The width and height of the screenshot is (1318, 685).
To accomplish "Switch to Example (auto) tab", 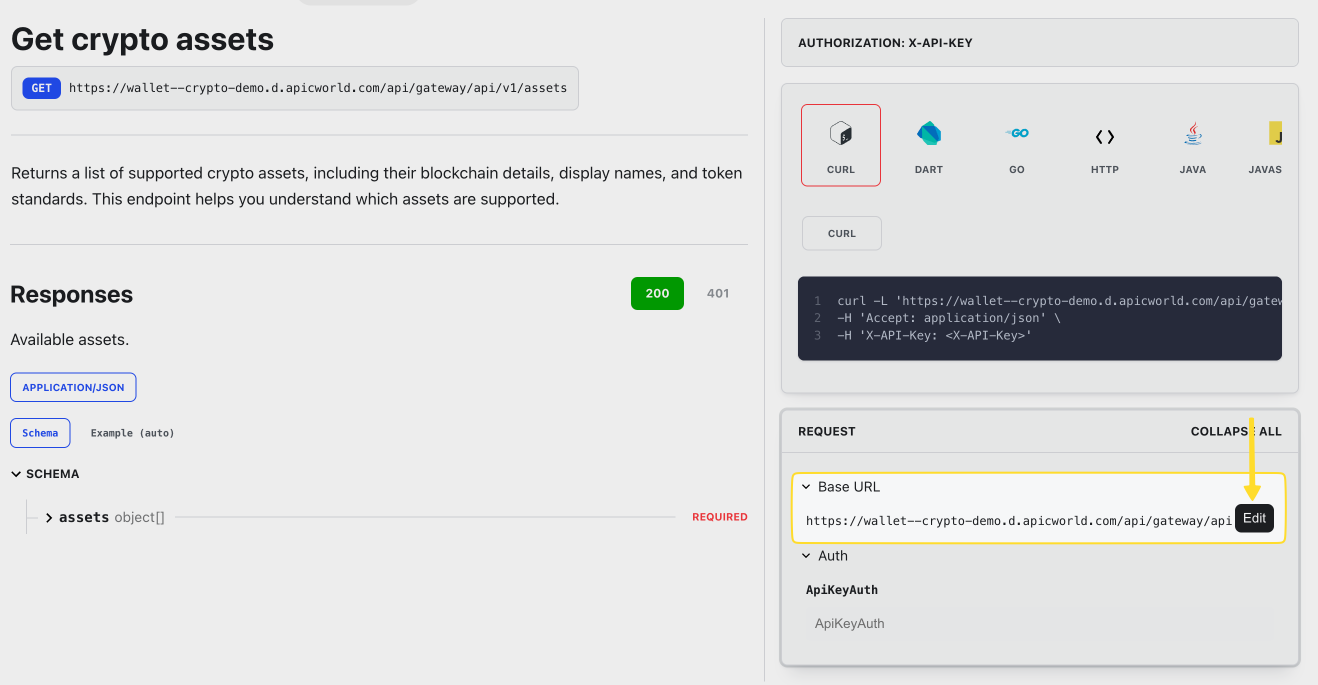I will 132,433.
